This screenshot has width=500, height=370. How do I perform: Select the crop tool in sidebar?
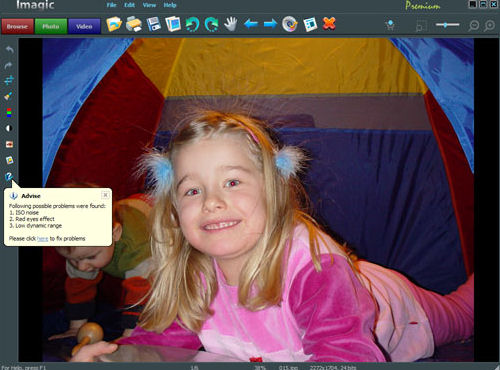click(9, 80)
